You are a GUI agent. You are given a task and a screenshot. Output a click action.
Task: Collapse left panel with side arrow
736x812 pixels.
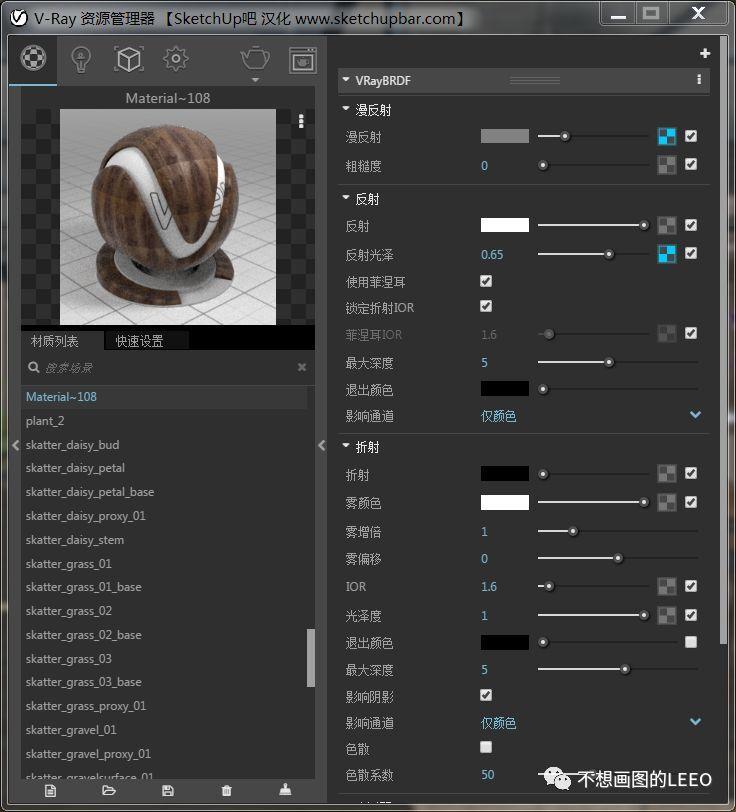tap(15, 445)
